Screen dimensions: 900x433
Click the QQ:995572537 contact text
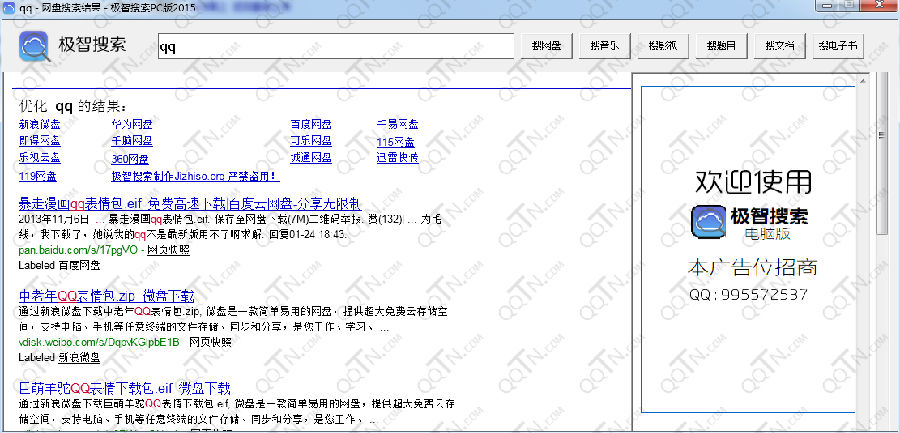pos(748,295)
